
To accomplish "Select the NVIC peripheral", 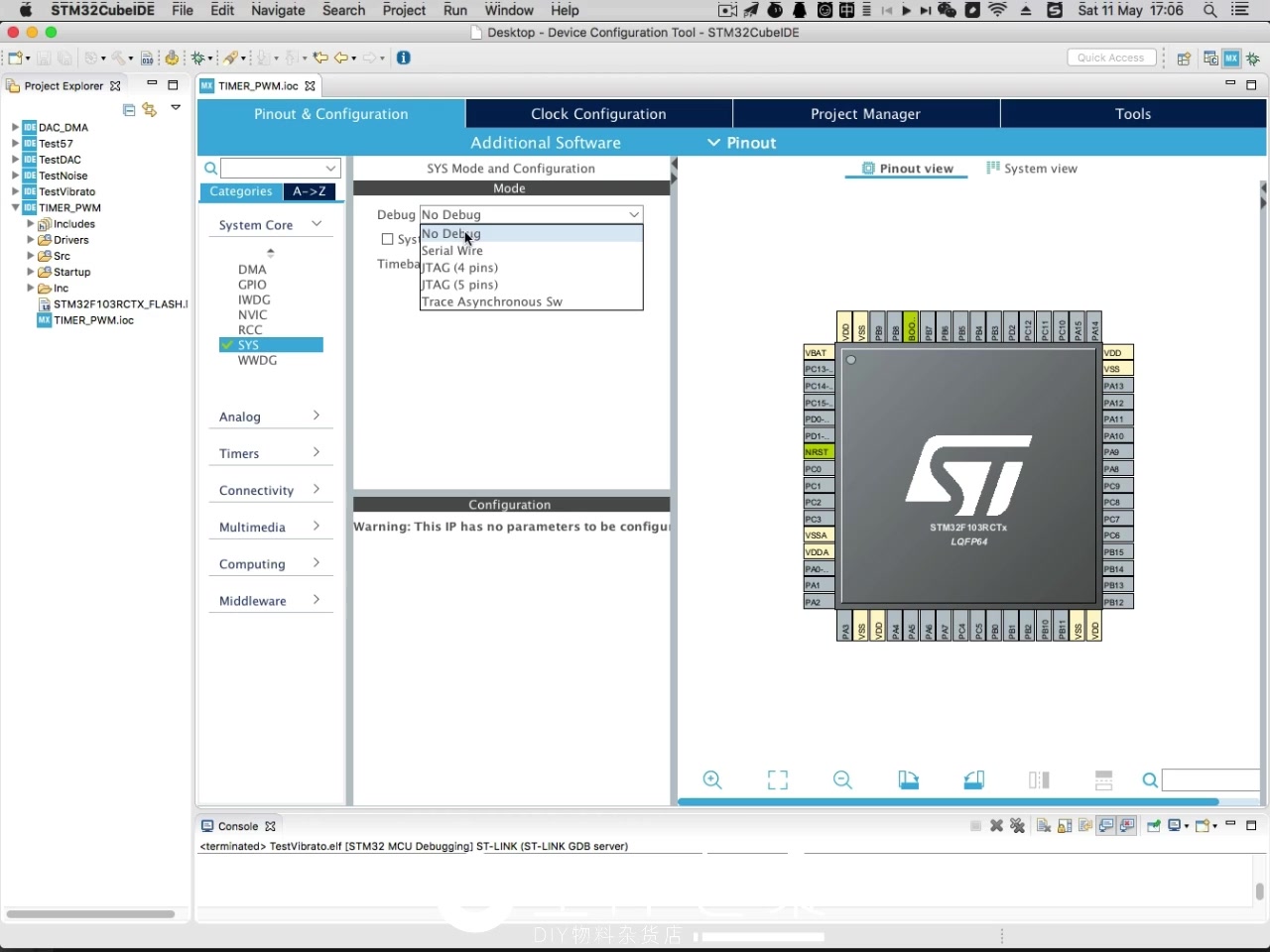I will click(253, 315).
